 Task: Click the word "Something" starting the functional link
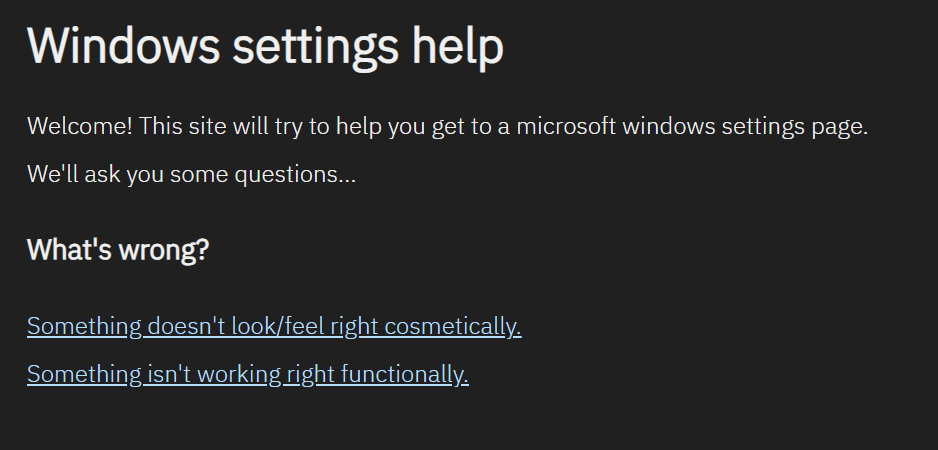point(84,374)
